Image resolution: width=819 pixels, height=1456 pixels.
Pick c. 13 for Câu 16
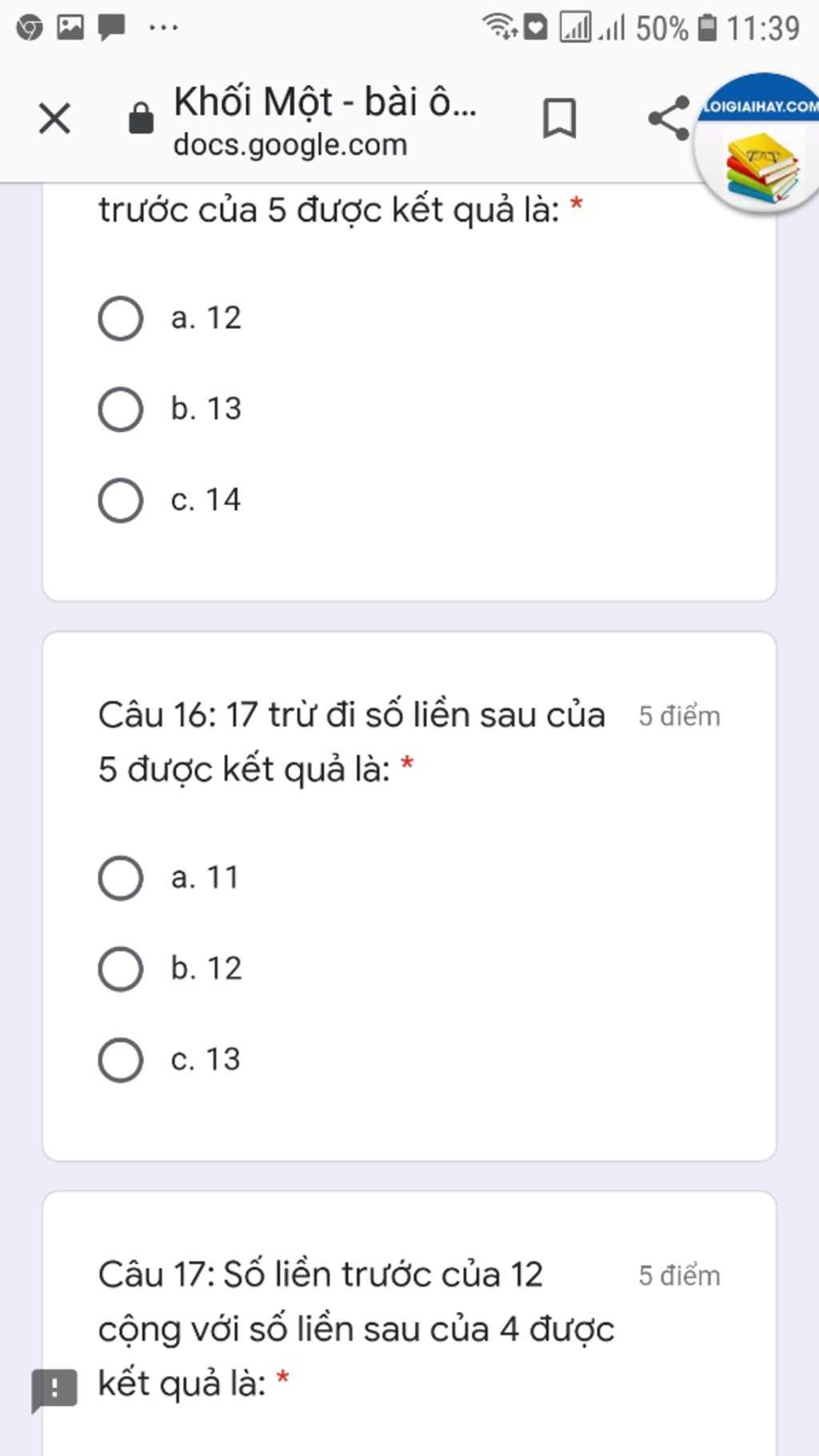[x=170, y=1061]
